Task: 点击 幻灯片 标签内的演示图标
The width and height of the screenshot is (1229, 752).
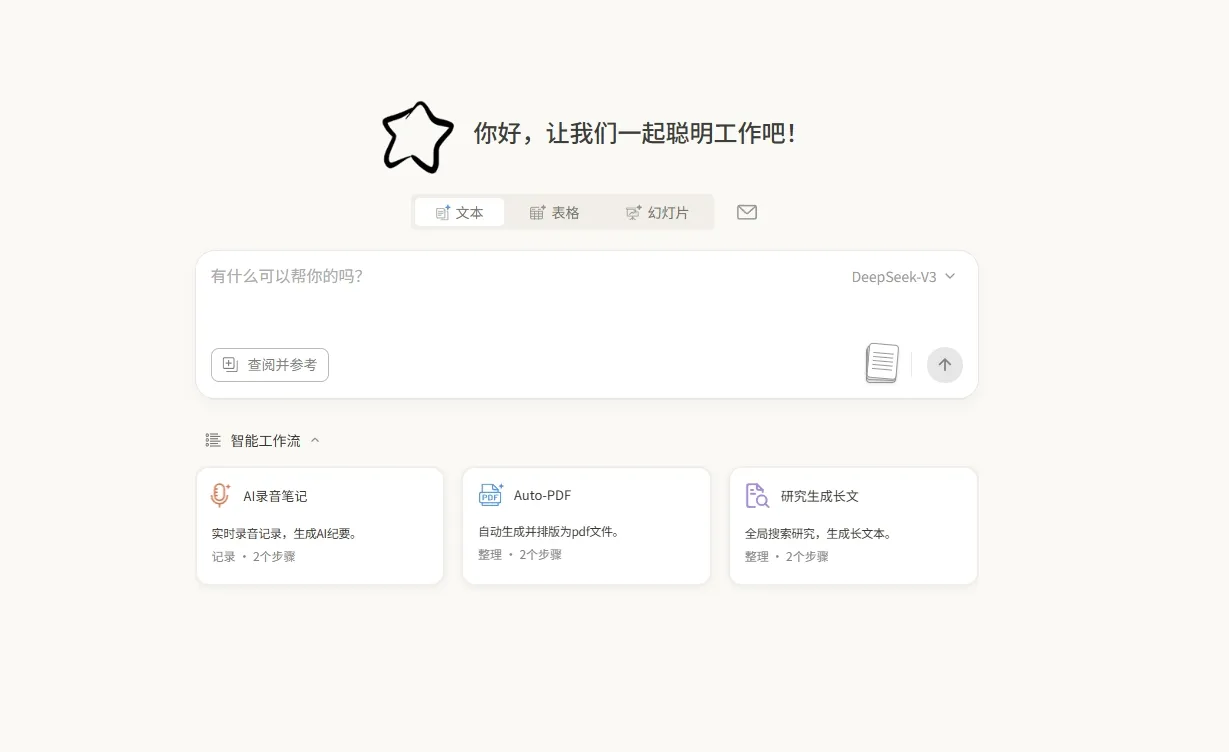Action: [x=633, y=212]
